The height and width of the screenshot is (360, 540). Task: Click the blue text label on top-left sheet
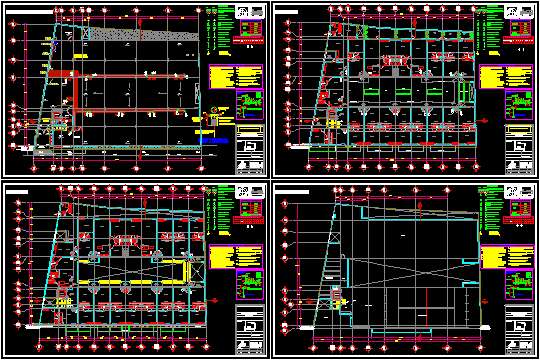tap(214, 141)
